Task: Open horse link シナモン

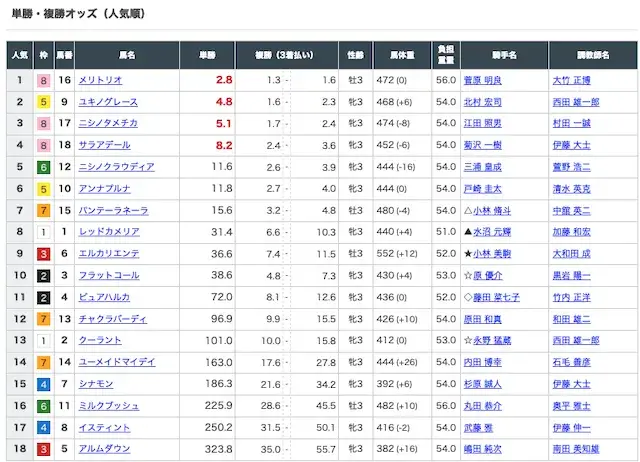Action: point(96,384)
